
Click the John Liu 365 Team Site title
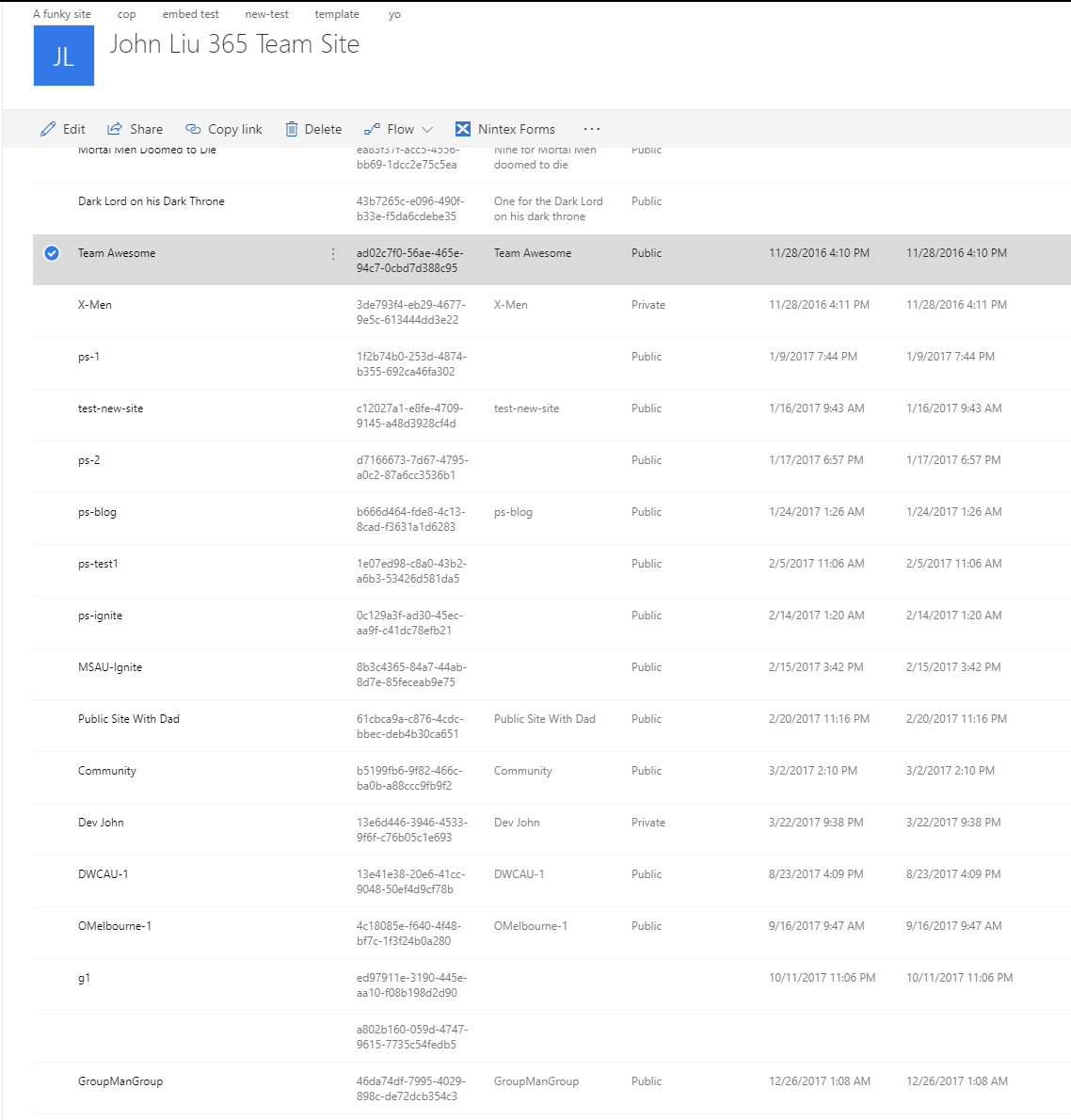coord(234,44)
